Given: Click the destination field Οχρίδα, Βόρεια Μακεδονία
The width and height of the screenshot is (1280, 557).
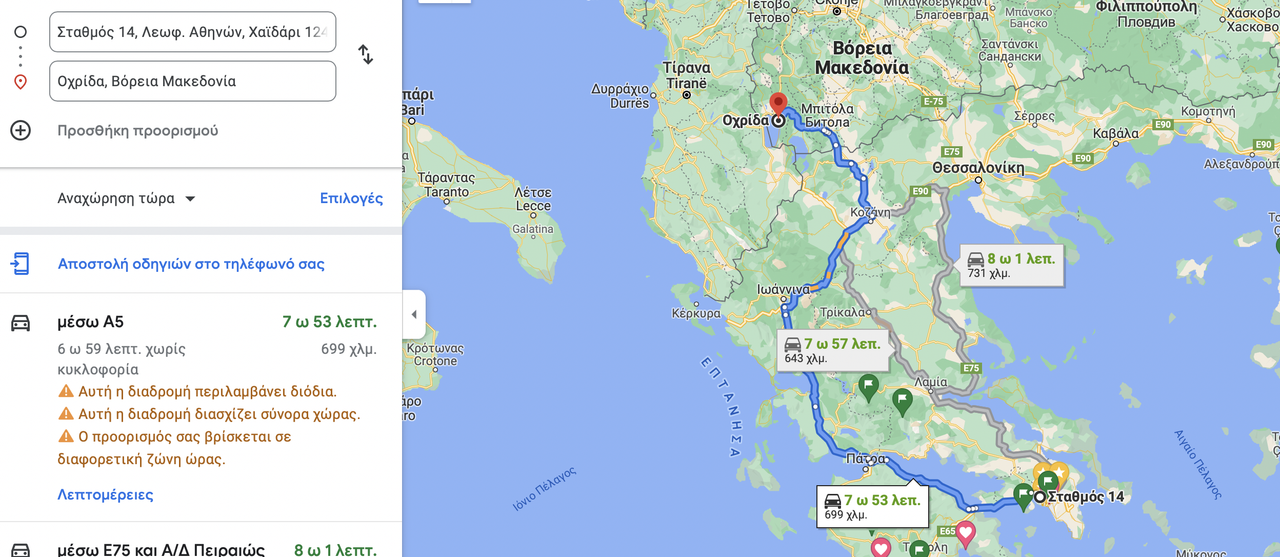Looking at the screenshot, I should tap(192, 81).
